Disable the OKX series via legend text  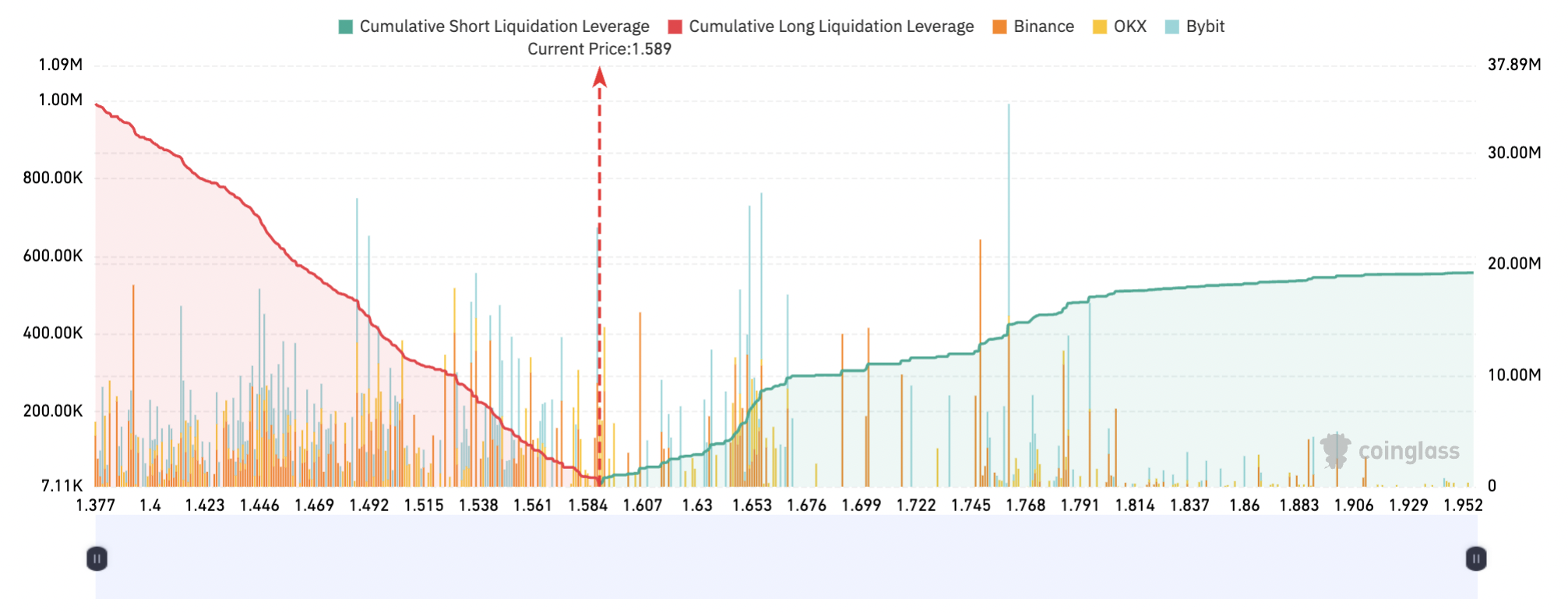click(1130, 26)
